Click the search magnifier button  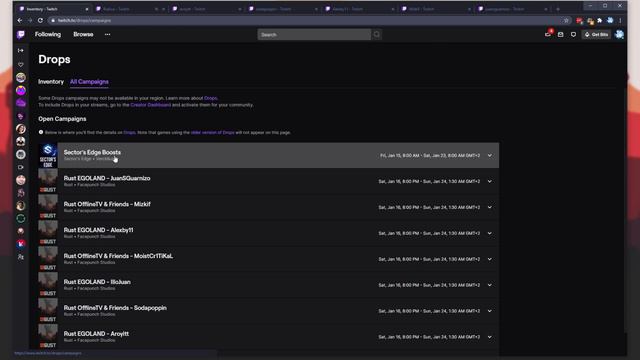coord(376,35)
